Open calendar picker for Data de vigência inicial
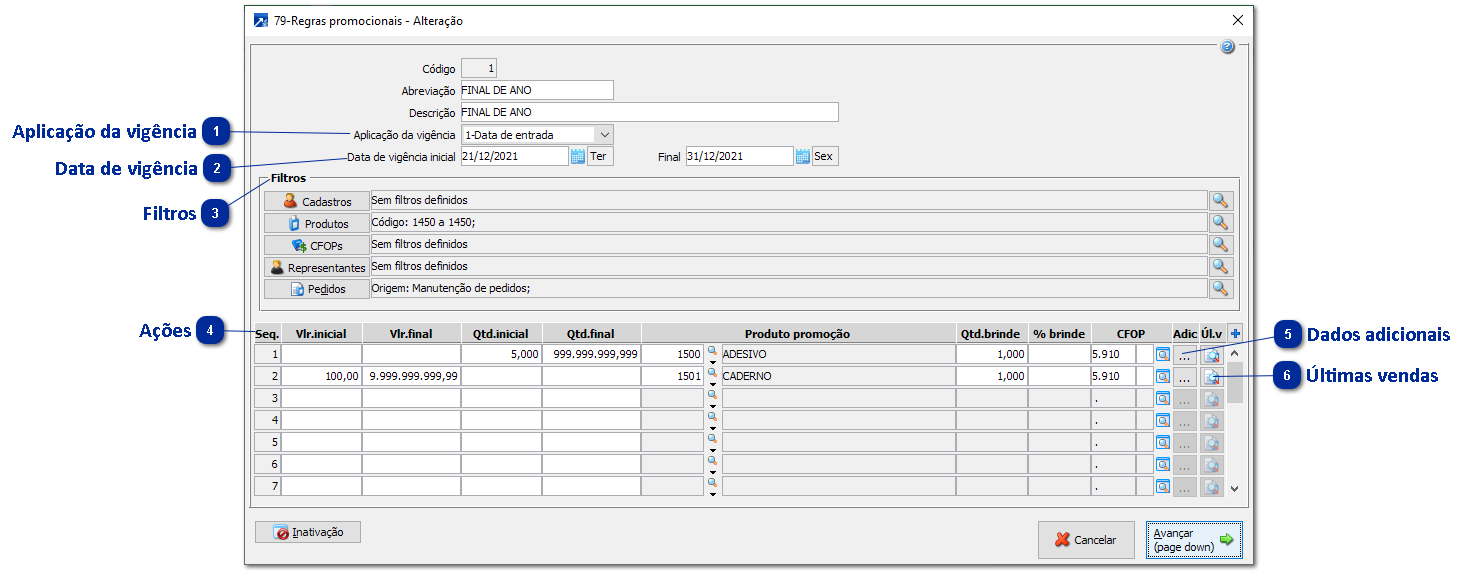 pos(578,156)
